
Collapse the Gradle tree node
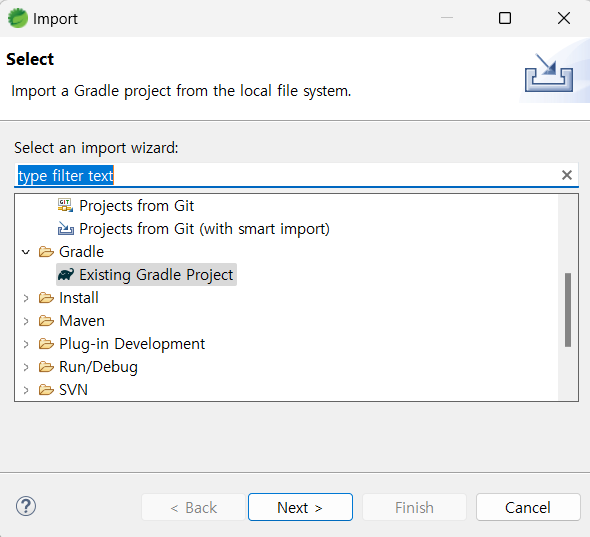26,252
